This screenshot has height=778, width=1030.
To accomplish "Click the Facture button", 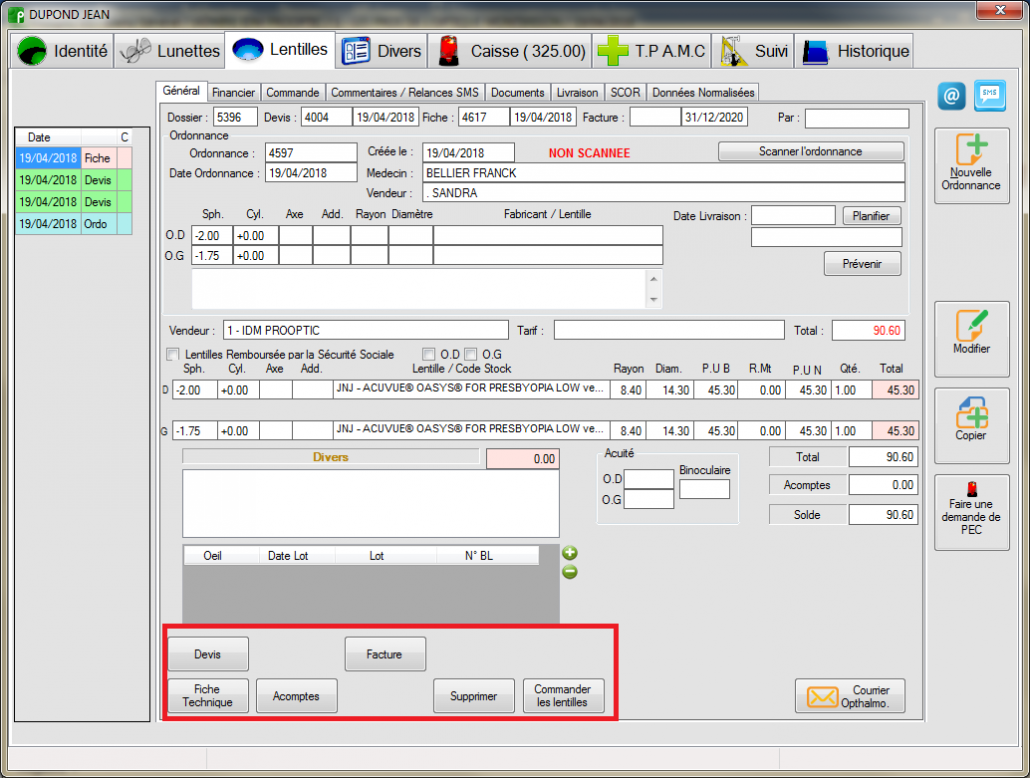I will point(385,654).
